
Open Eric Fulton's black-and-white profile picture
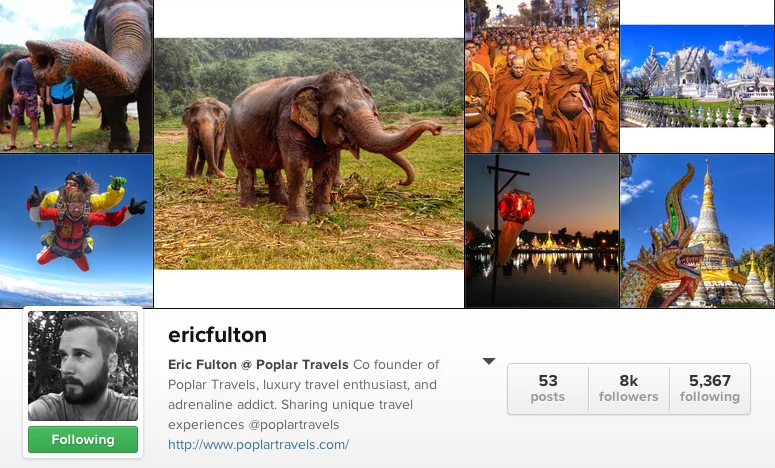coord(83,366)
